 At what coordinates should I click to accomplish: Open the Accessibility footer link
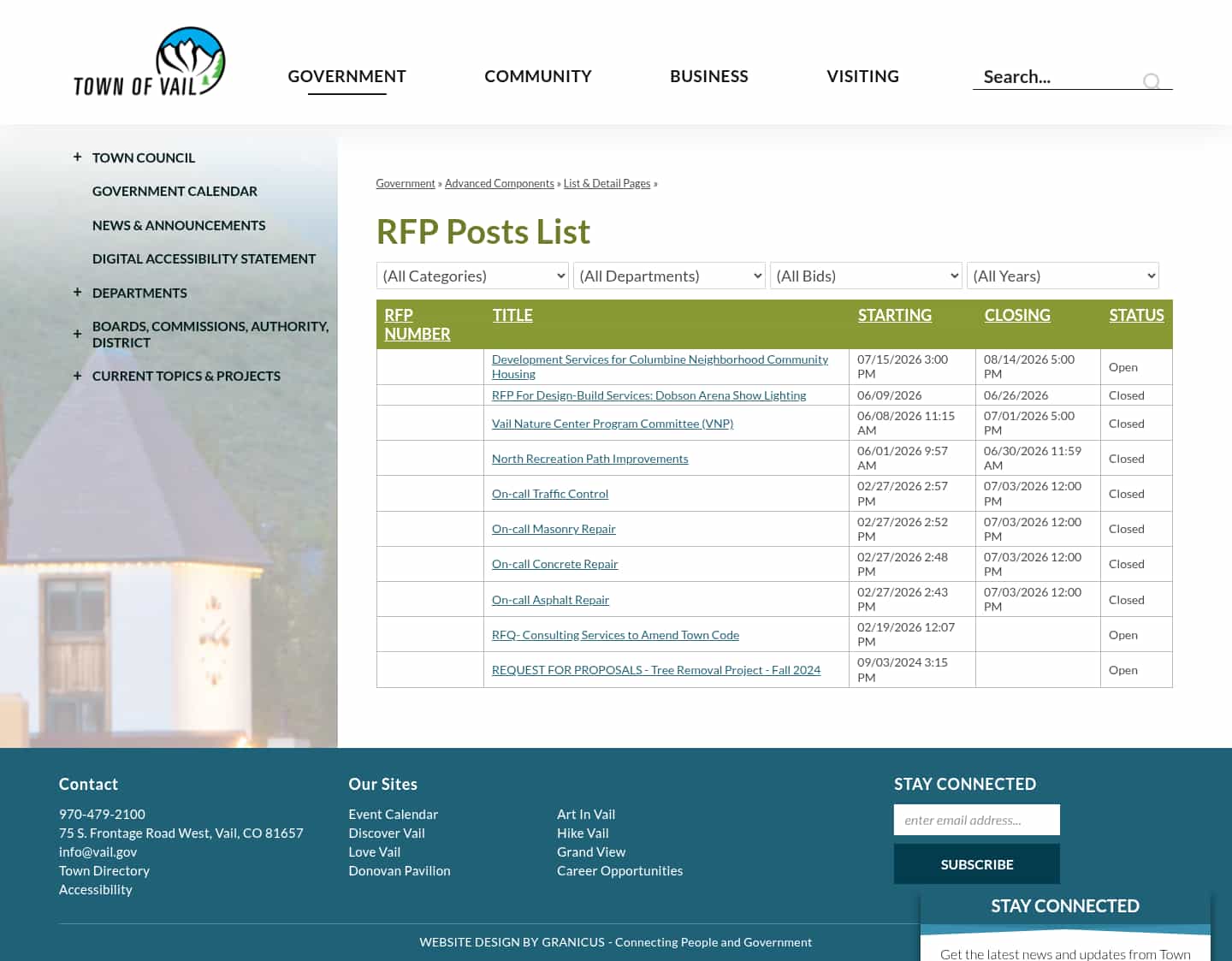point(96,889)
